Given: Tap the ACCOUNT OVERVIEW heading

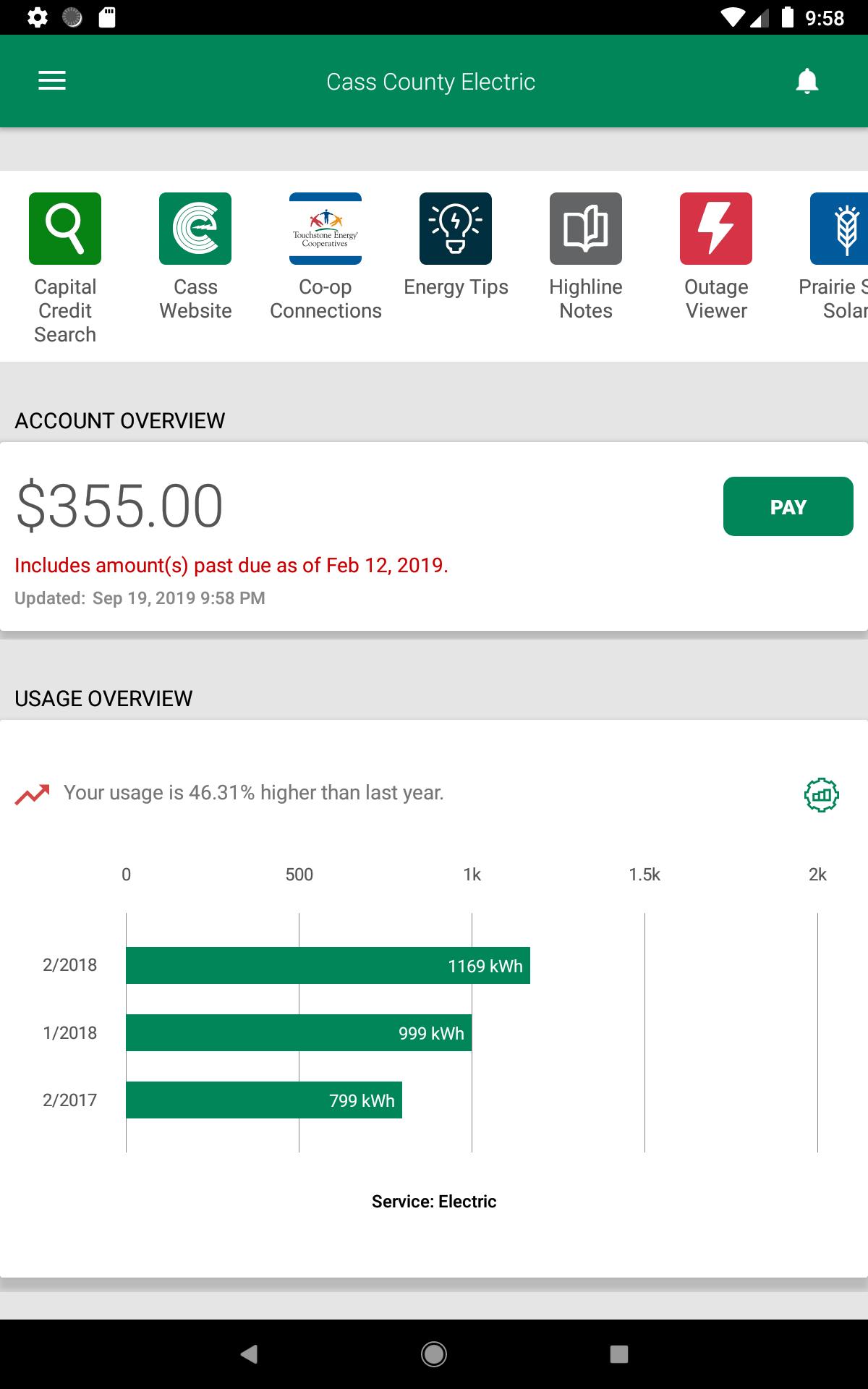Looking at the screenshot, I should [120, 420].
